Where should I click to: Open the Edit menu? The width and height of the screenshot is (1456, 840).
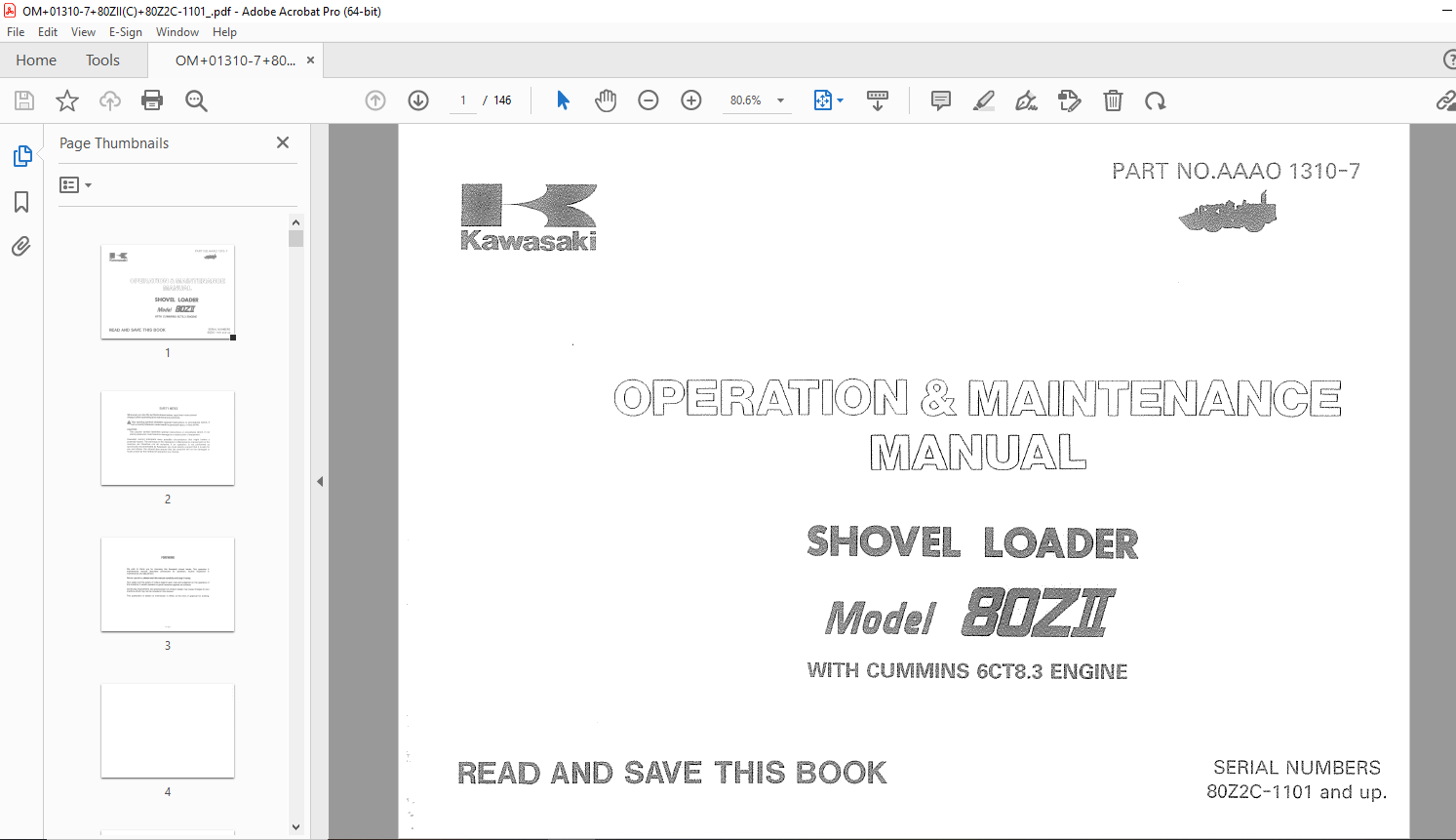[48, 31]
